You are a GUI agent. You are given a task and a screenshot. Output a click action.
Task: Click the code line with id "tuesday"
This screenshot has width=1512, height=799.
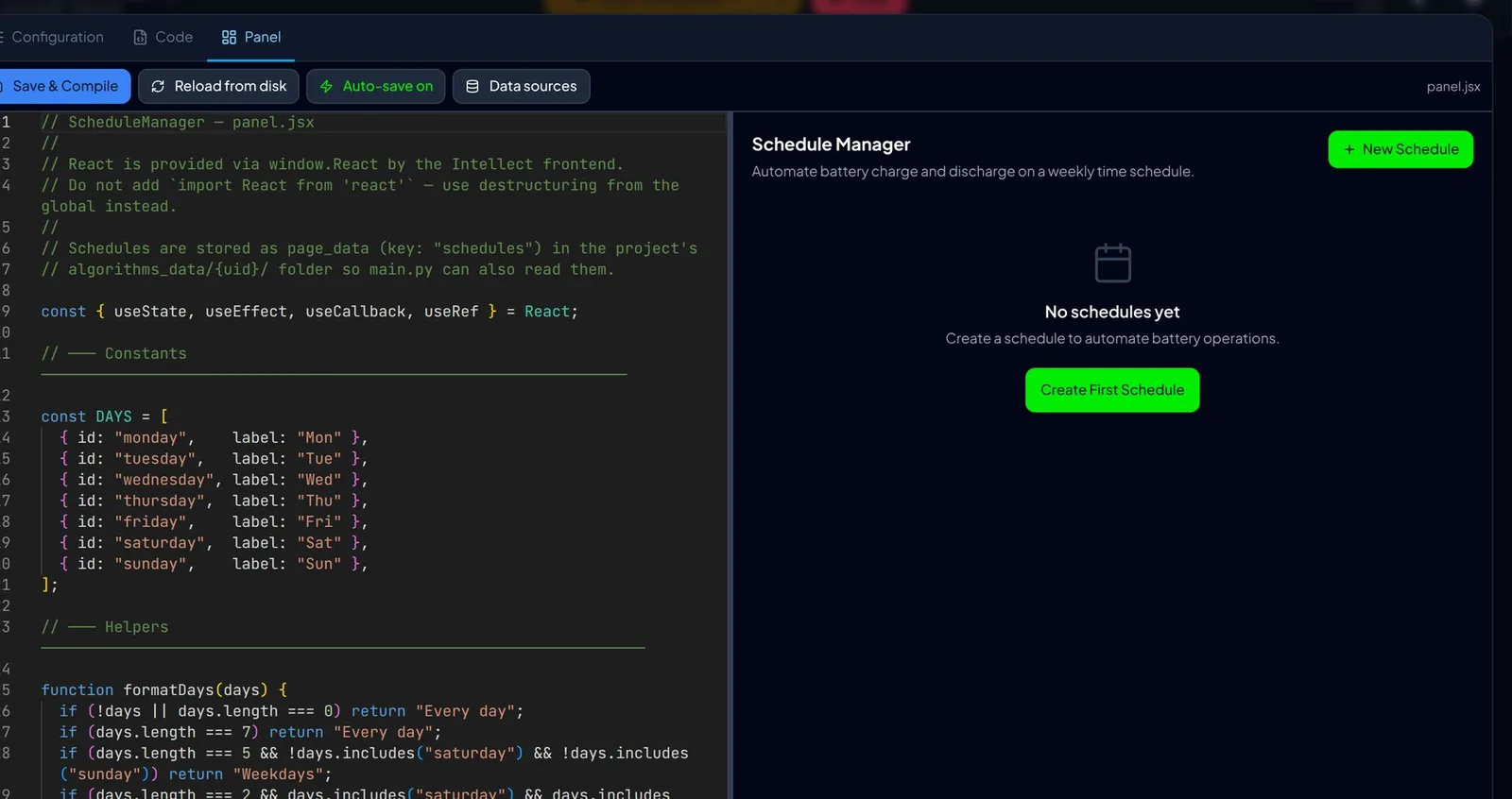coord(214,459)
